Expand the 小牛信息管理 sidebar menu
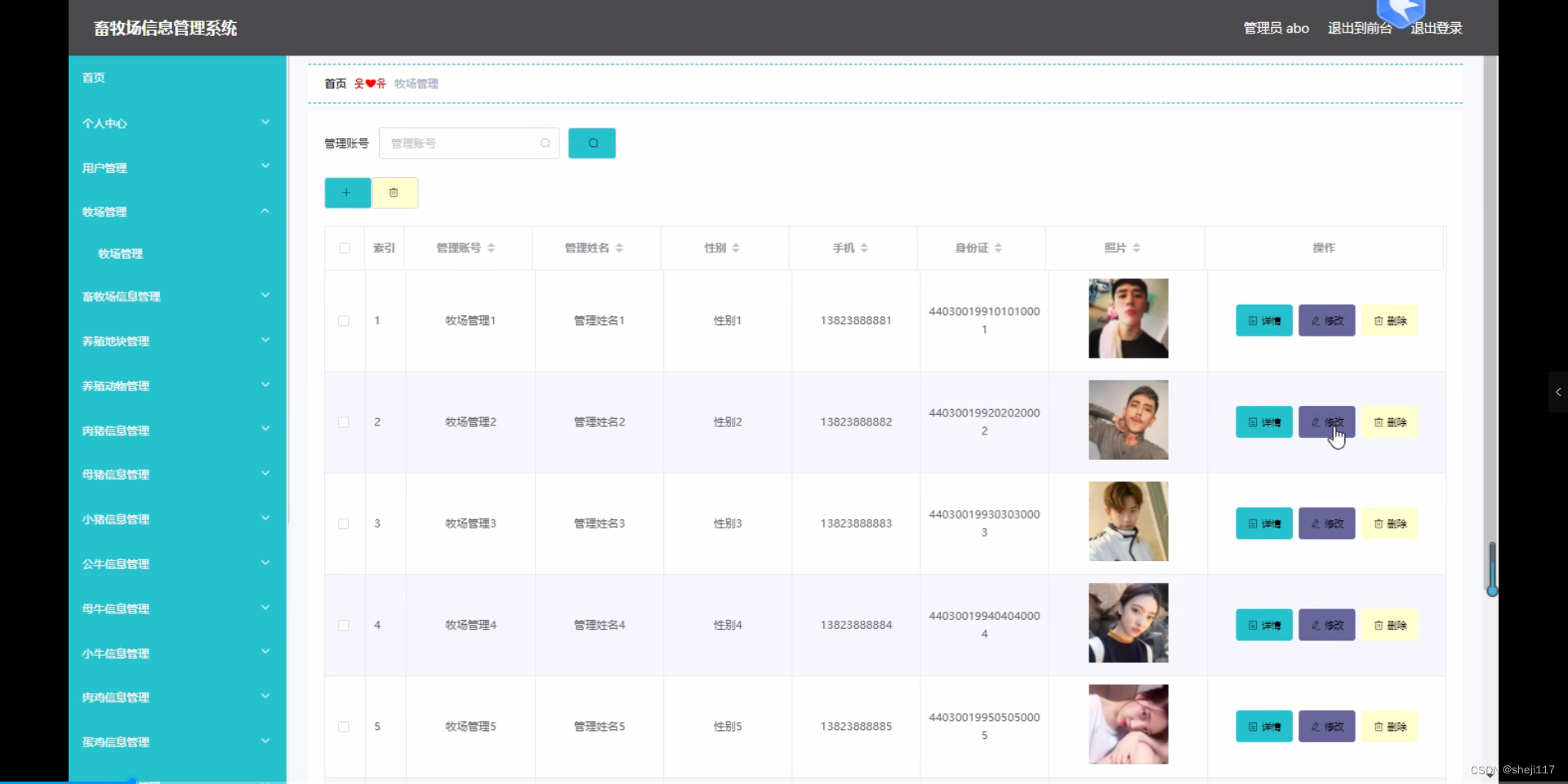The height and width of the screenshot is (784, 1568). pyautogui.click(x=177, y=653)
